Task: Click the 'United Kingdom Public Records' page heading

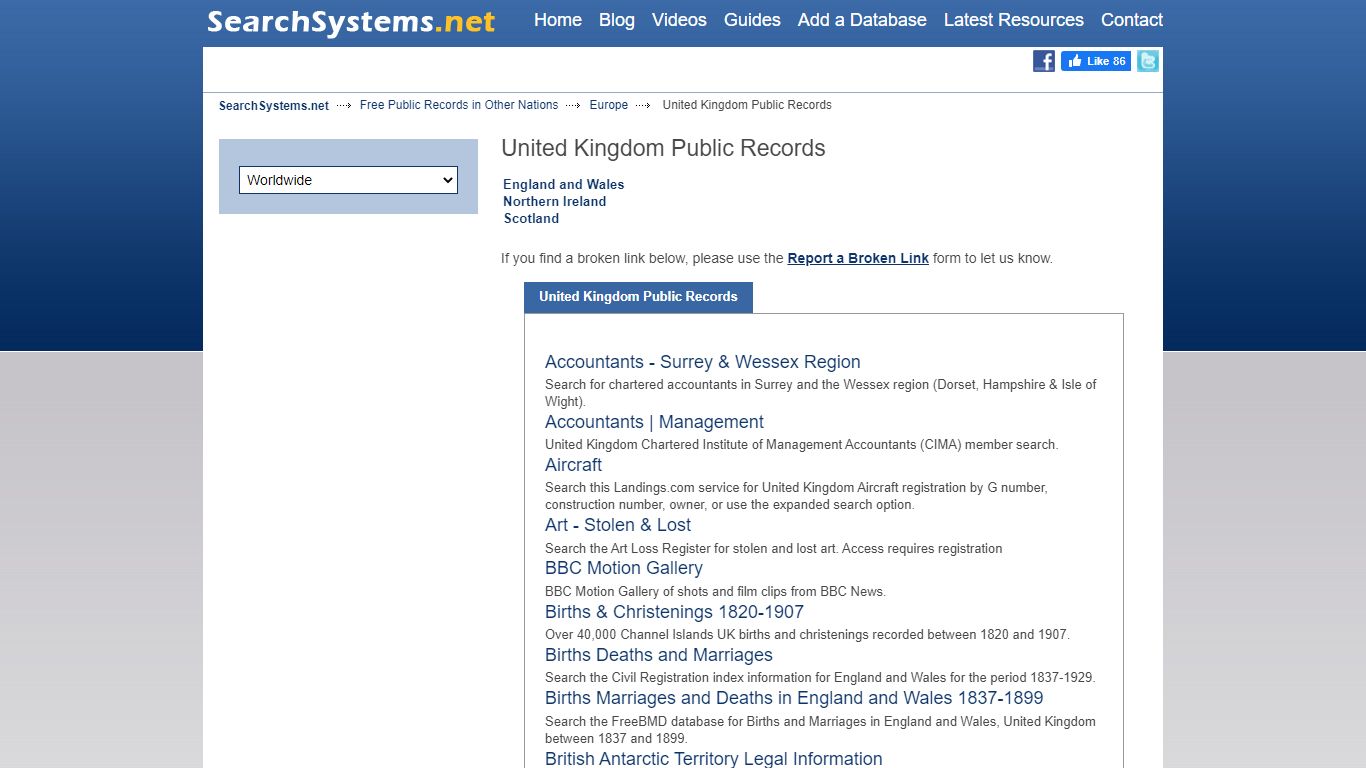Action: tap(663, 148)
